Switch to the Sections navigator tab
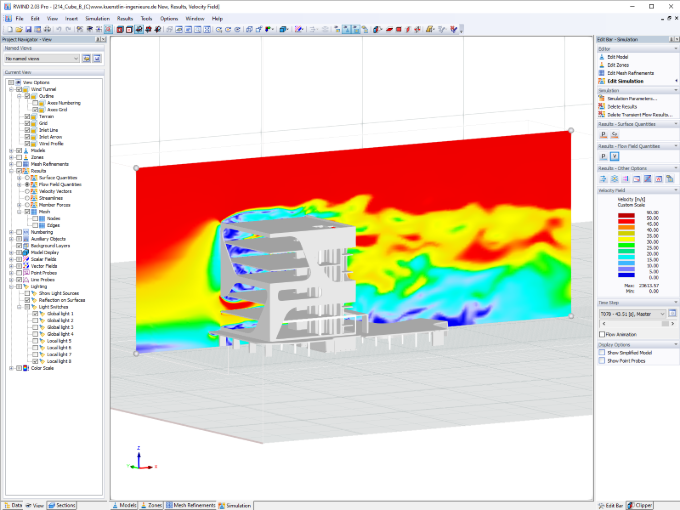This screenshot has height=510, width=680. click(x=62, y=505)
